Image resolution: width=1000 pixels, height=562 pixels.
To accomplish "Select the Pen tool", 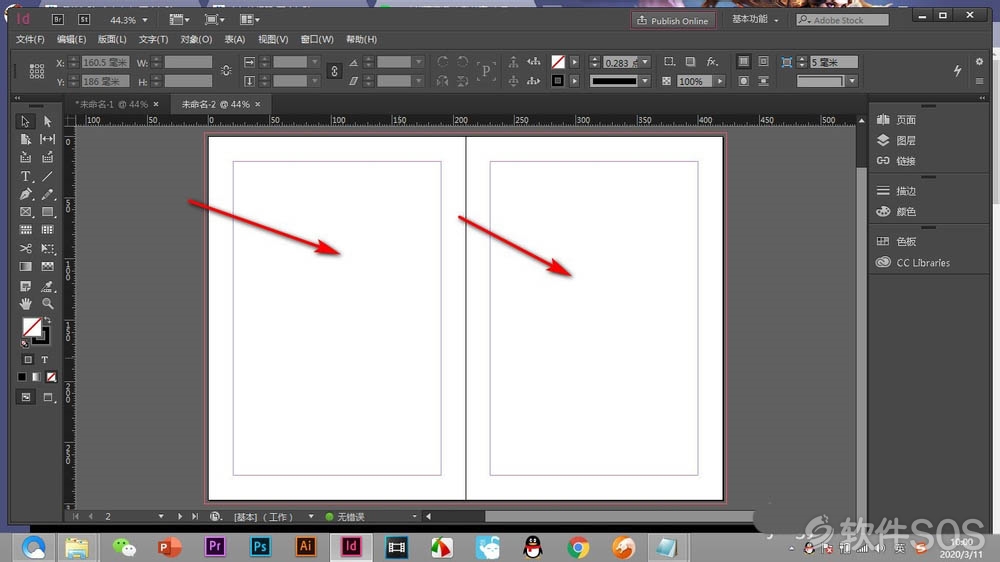I will (26, 194).
